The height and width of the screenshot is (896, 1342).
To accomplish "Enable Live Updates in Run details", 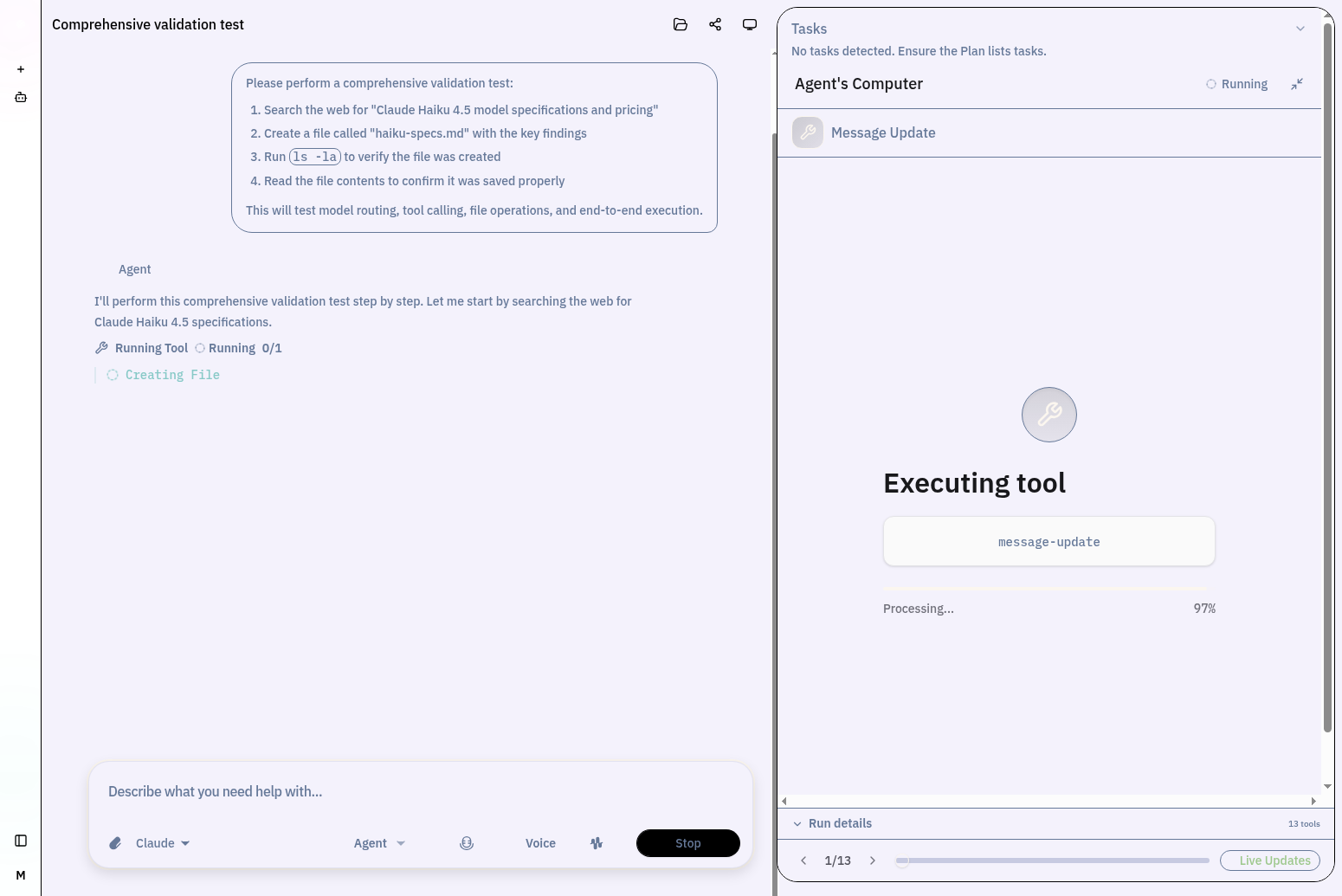I will 1270,861.
